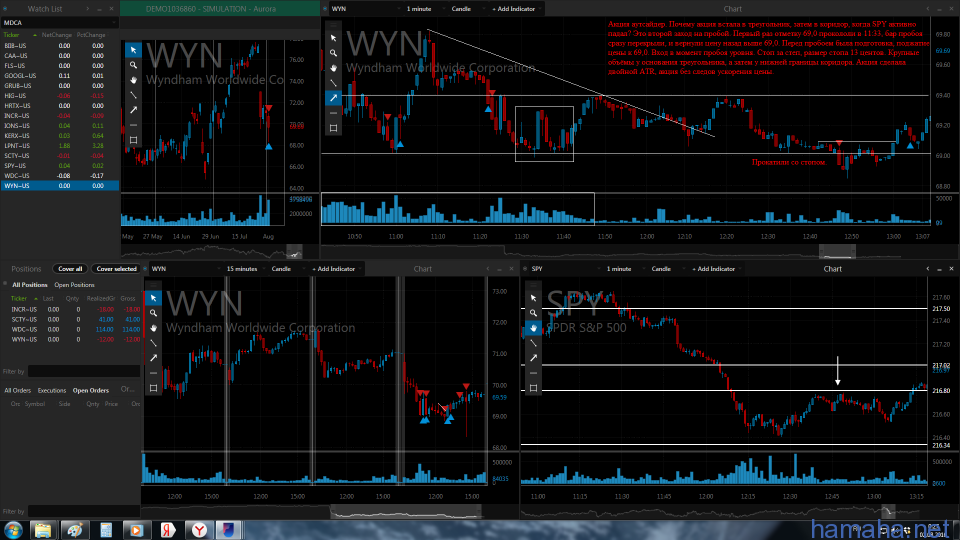Sort watch list by the NetChange column
The height and width of the screenshot is (540, 960).
(x=57, y=35)
